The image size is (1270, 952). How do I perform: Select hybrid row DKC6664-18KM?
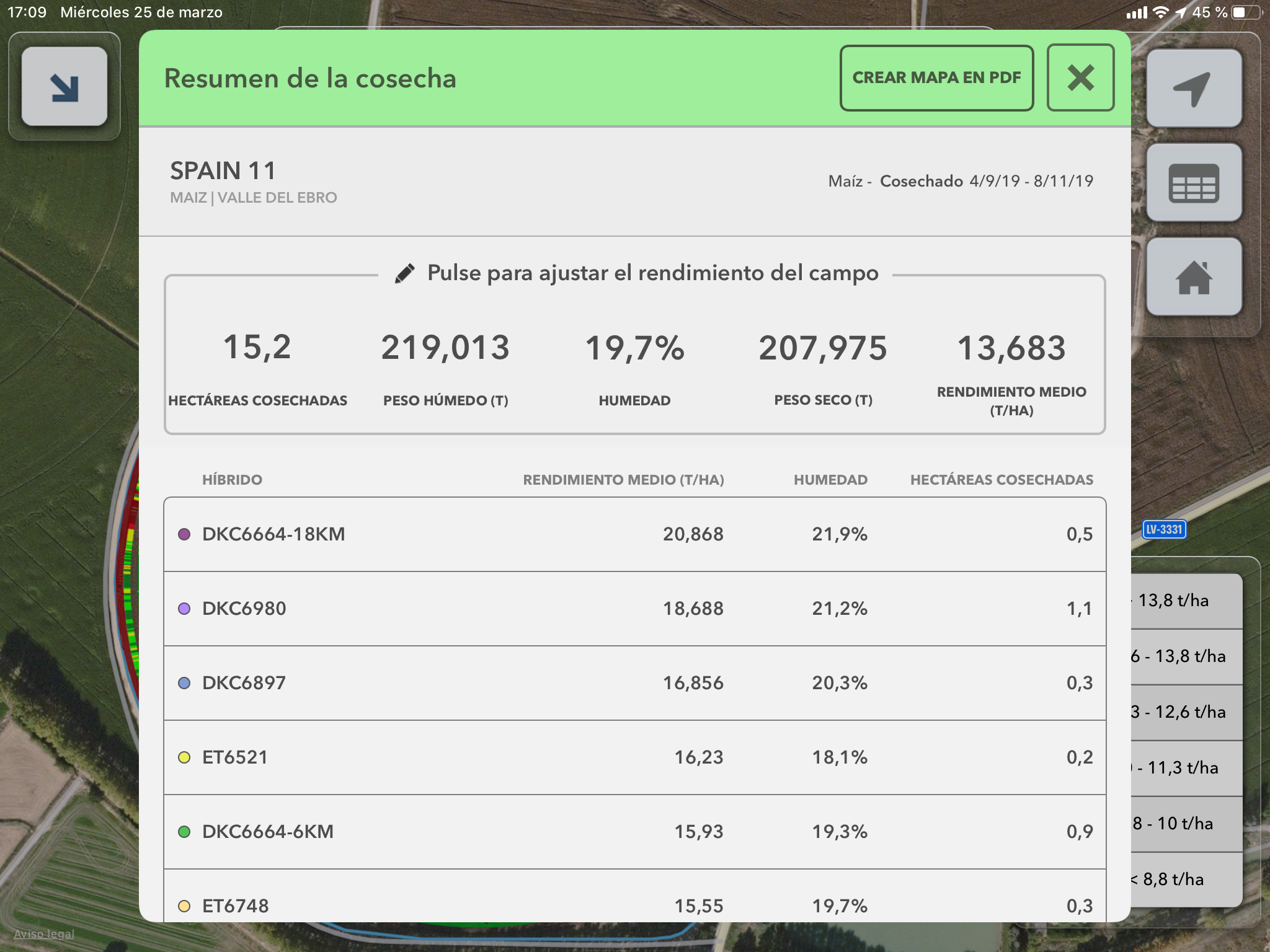635,534
